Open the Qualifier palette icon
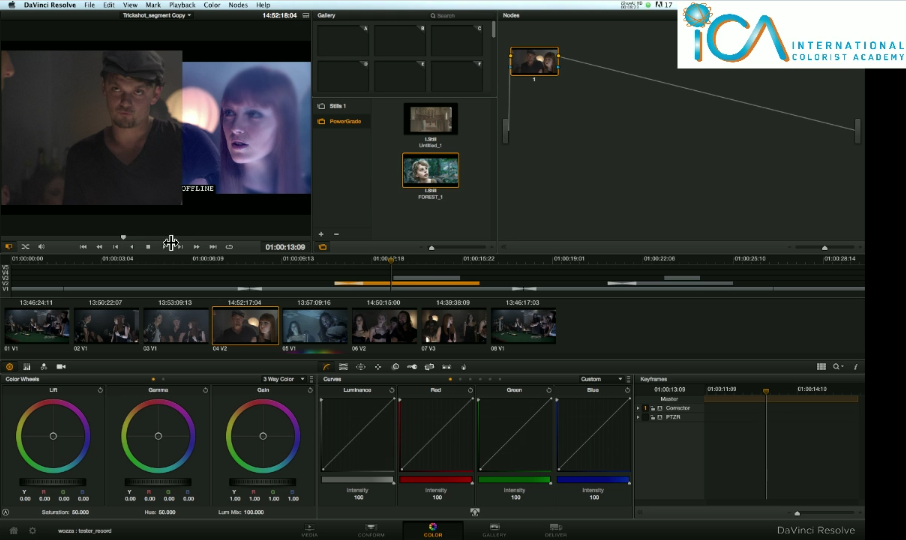The image size is (906, 540). (343, 367)
